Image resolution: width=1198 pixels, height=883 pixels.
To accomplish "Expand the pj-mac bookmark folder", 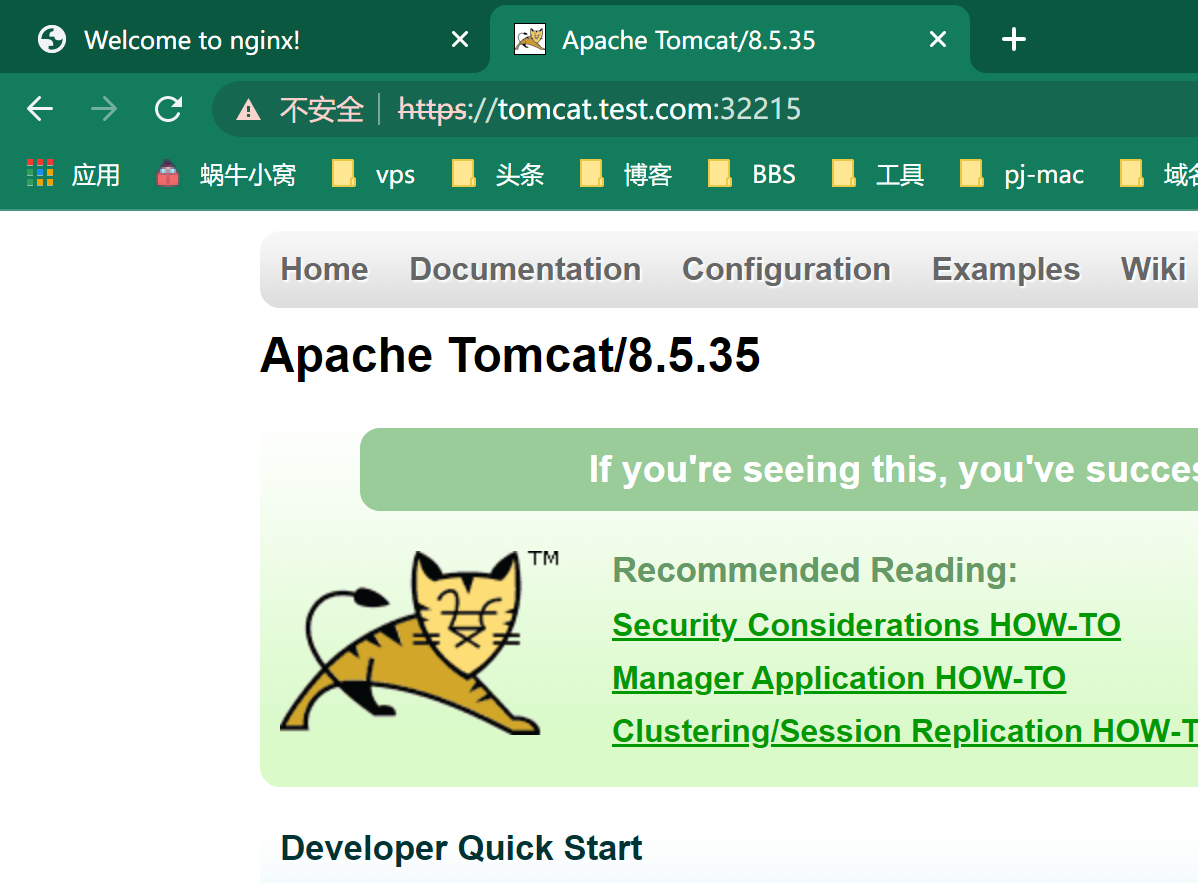I will (1022, 175).
